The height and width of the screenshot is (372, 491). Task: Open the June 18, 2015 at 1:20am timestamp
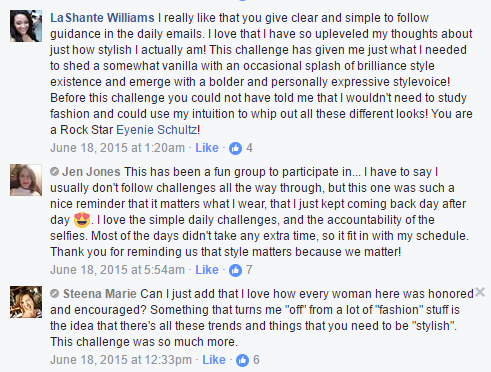click(117, 148)
